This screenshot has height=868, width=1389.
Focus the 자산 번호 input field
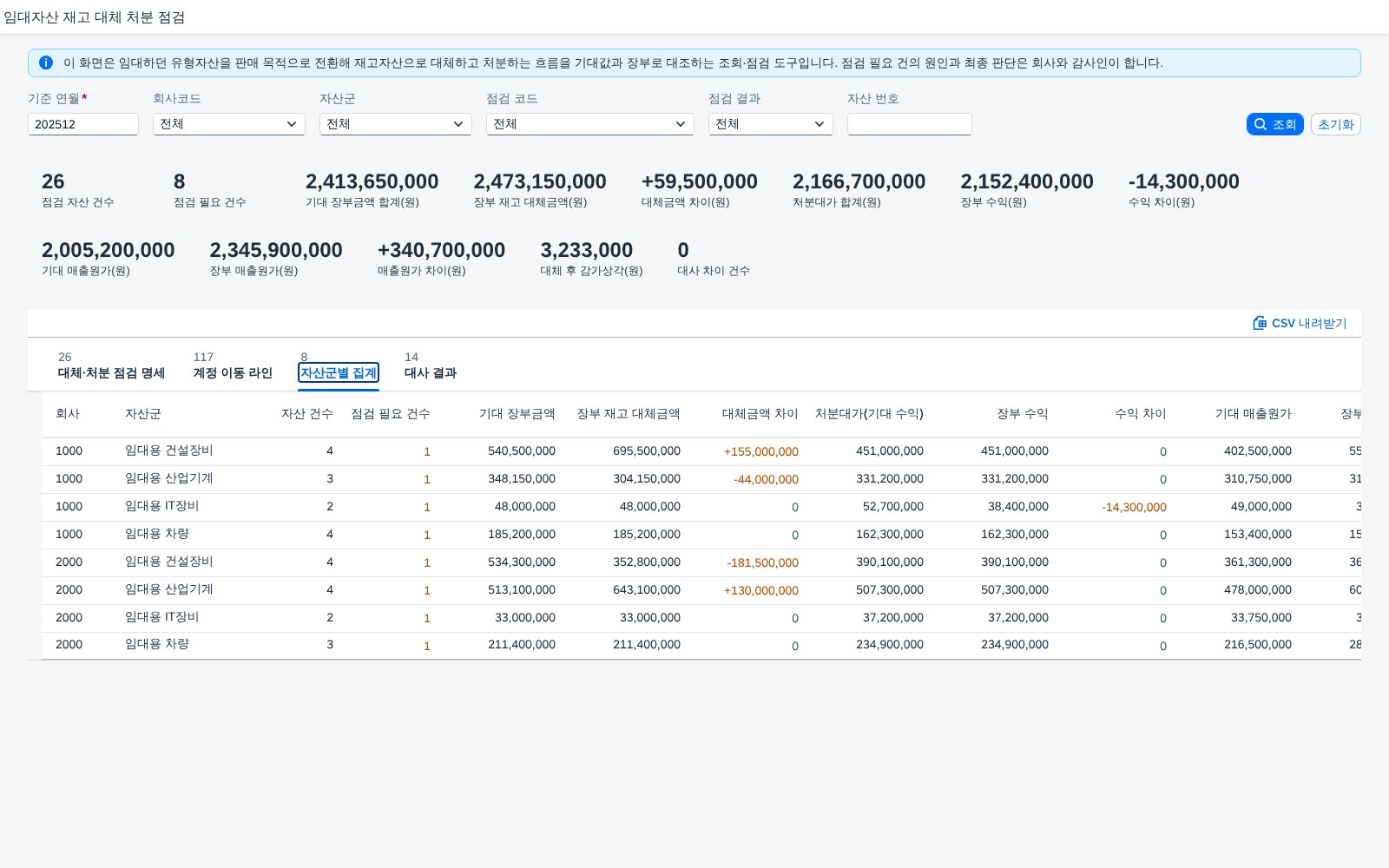910,124
